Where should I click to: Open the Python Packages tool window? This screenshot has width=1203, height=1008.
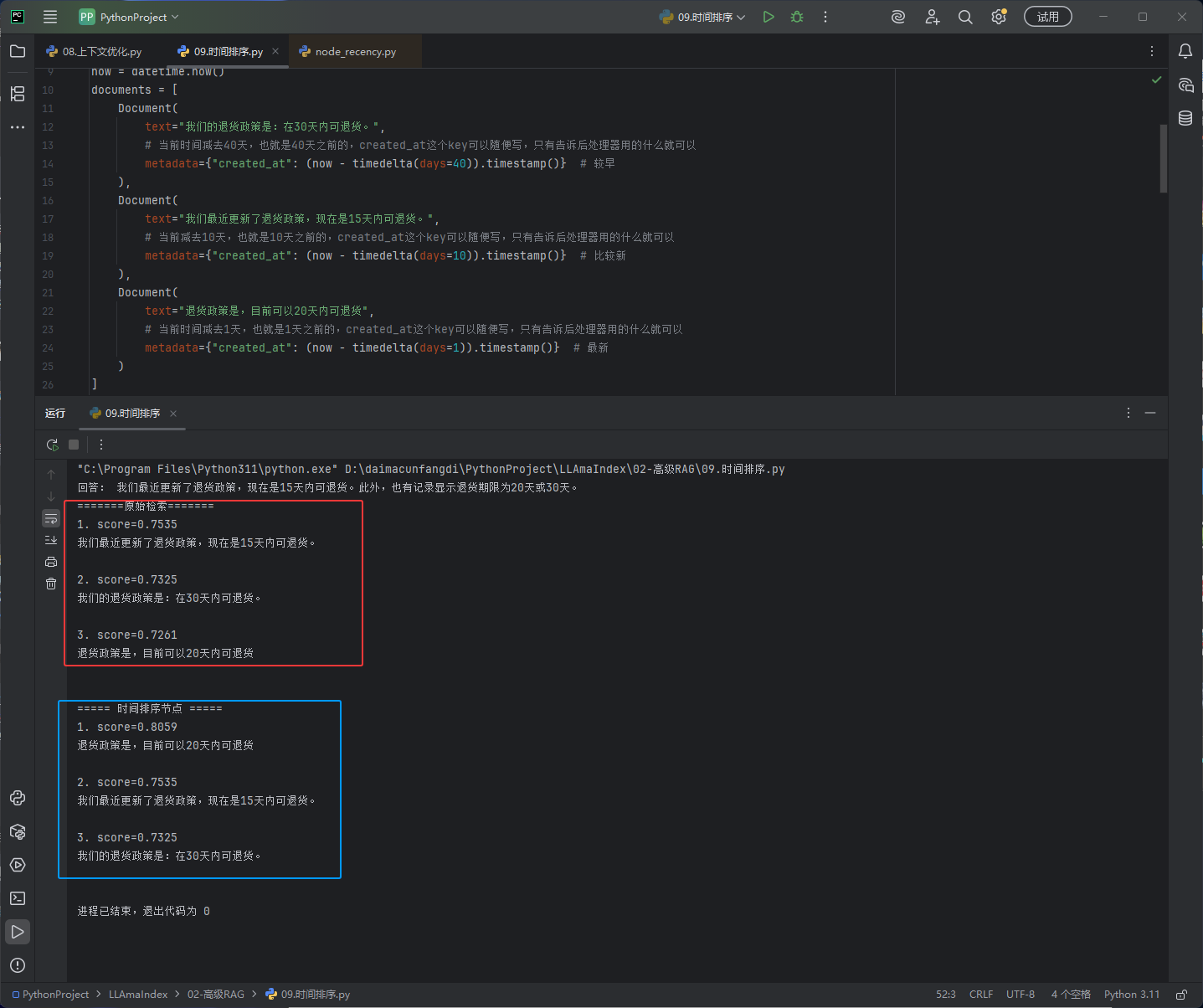tap(18, 831)
